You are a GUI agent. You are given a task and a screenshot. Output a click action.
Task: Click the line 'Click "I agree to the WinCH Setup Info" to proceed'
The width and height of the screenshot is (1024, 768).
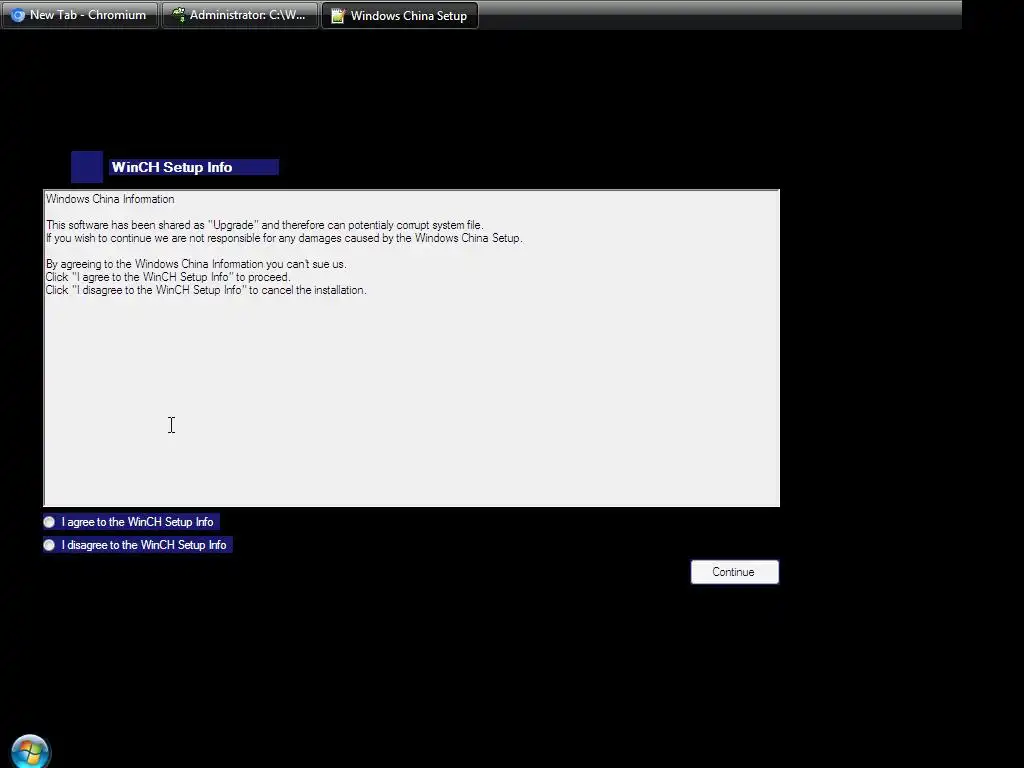tap(168, 278)
